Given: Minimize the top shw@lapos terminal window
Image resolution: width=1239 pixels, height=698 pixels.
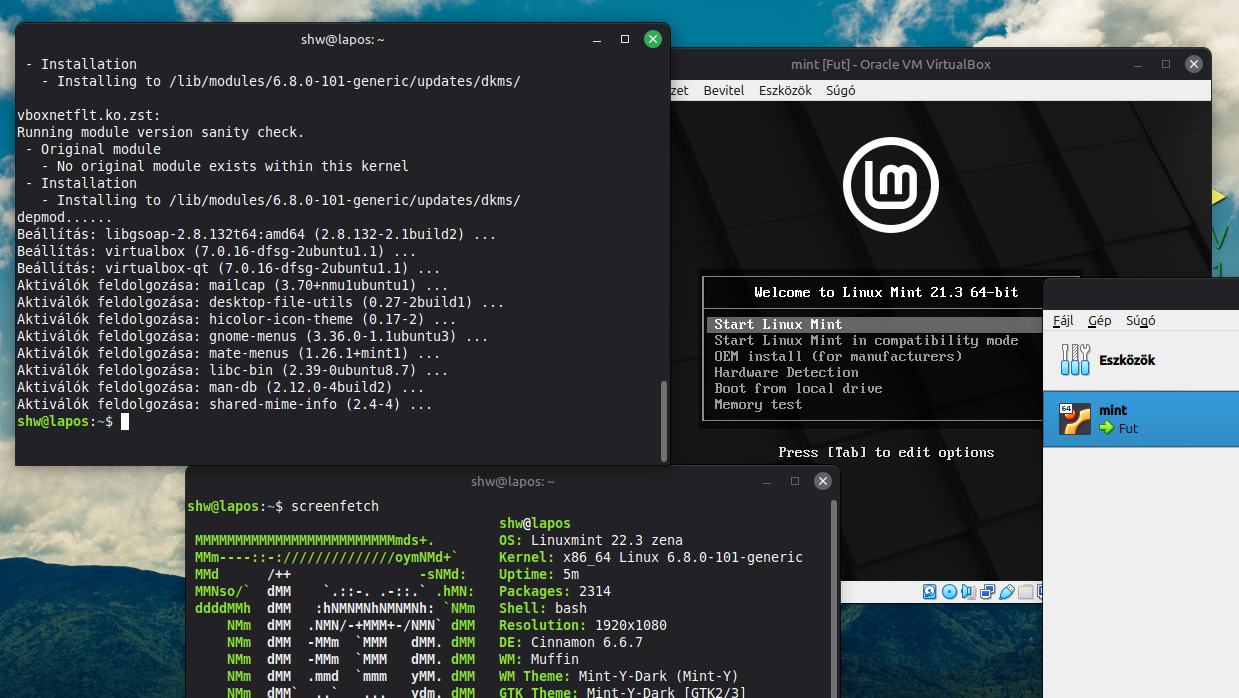Looking at the screenshot, I should coord(596,39).
